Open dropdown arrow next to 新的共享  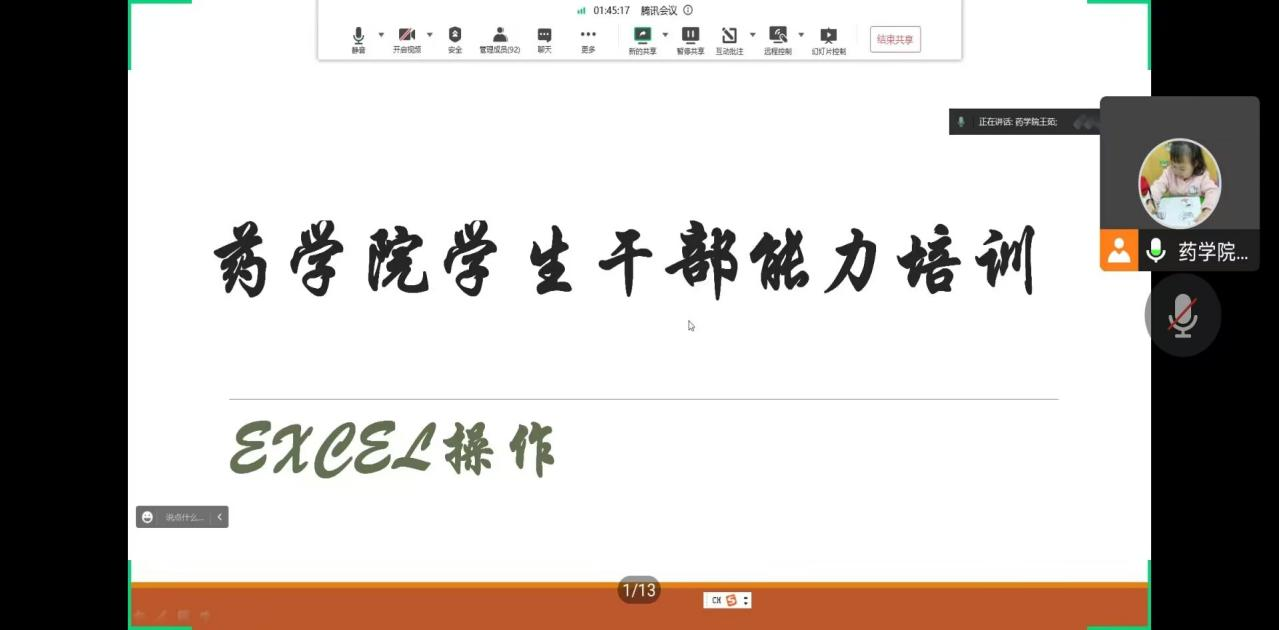point(665,35)
